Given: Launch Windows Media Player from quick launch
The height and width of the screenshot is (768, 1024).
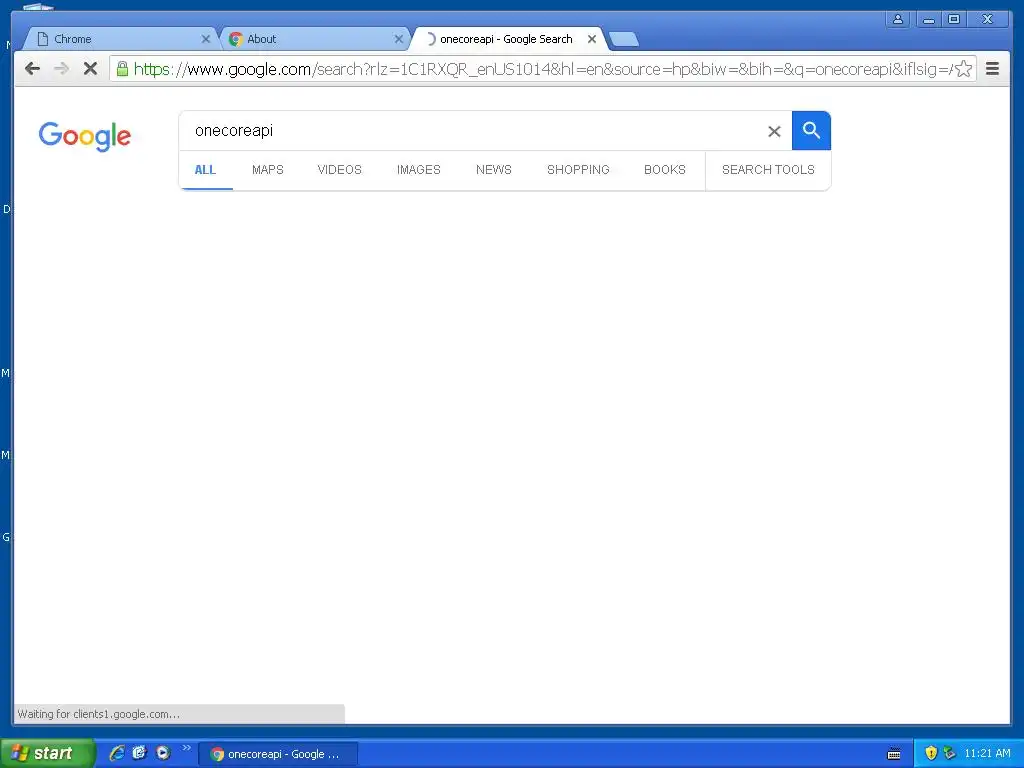Looking at the screenshot, I should click(163, 753).
